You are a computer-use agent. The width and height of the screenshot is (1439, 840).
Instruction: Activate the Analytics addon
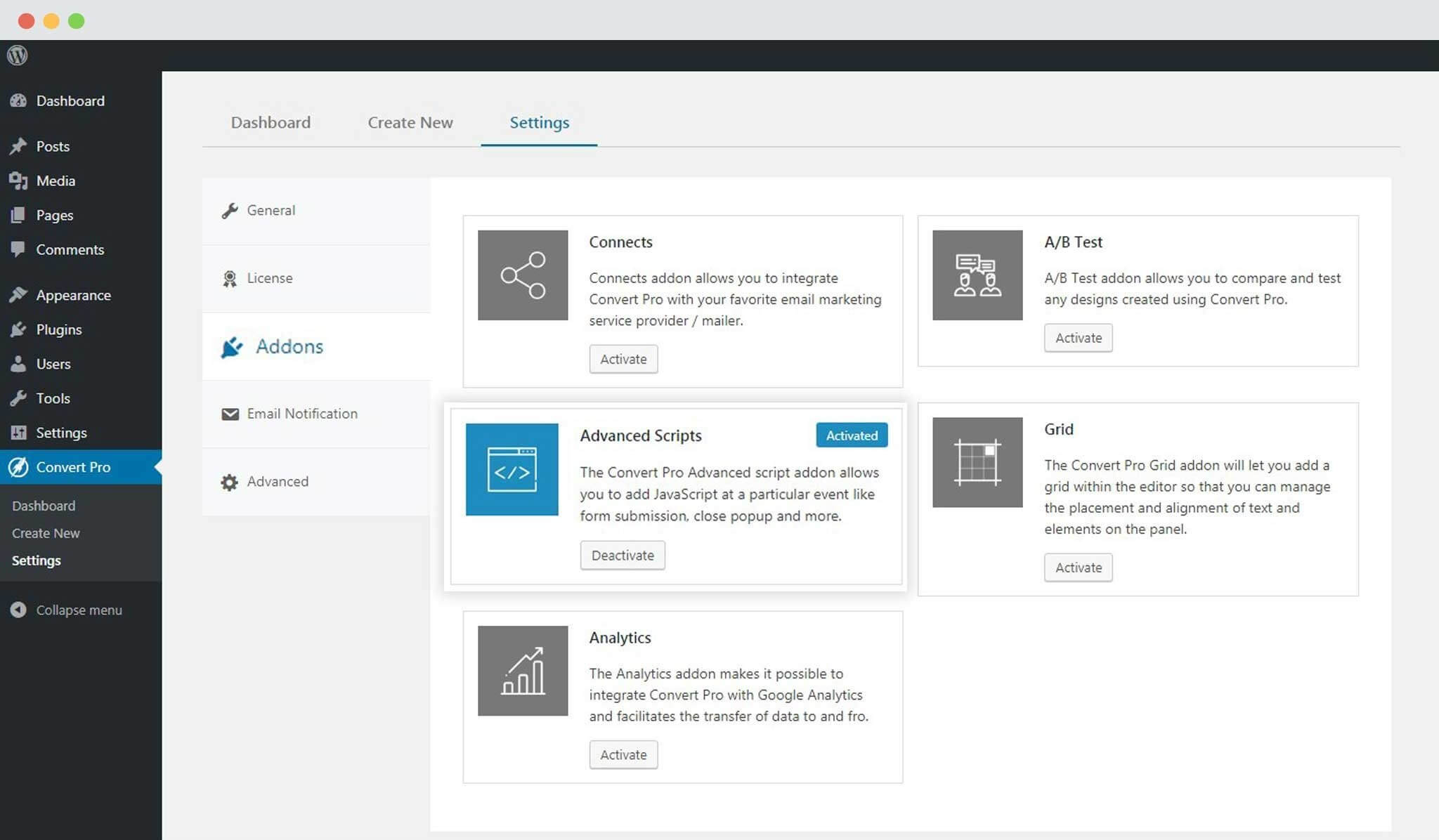[623, 754]
